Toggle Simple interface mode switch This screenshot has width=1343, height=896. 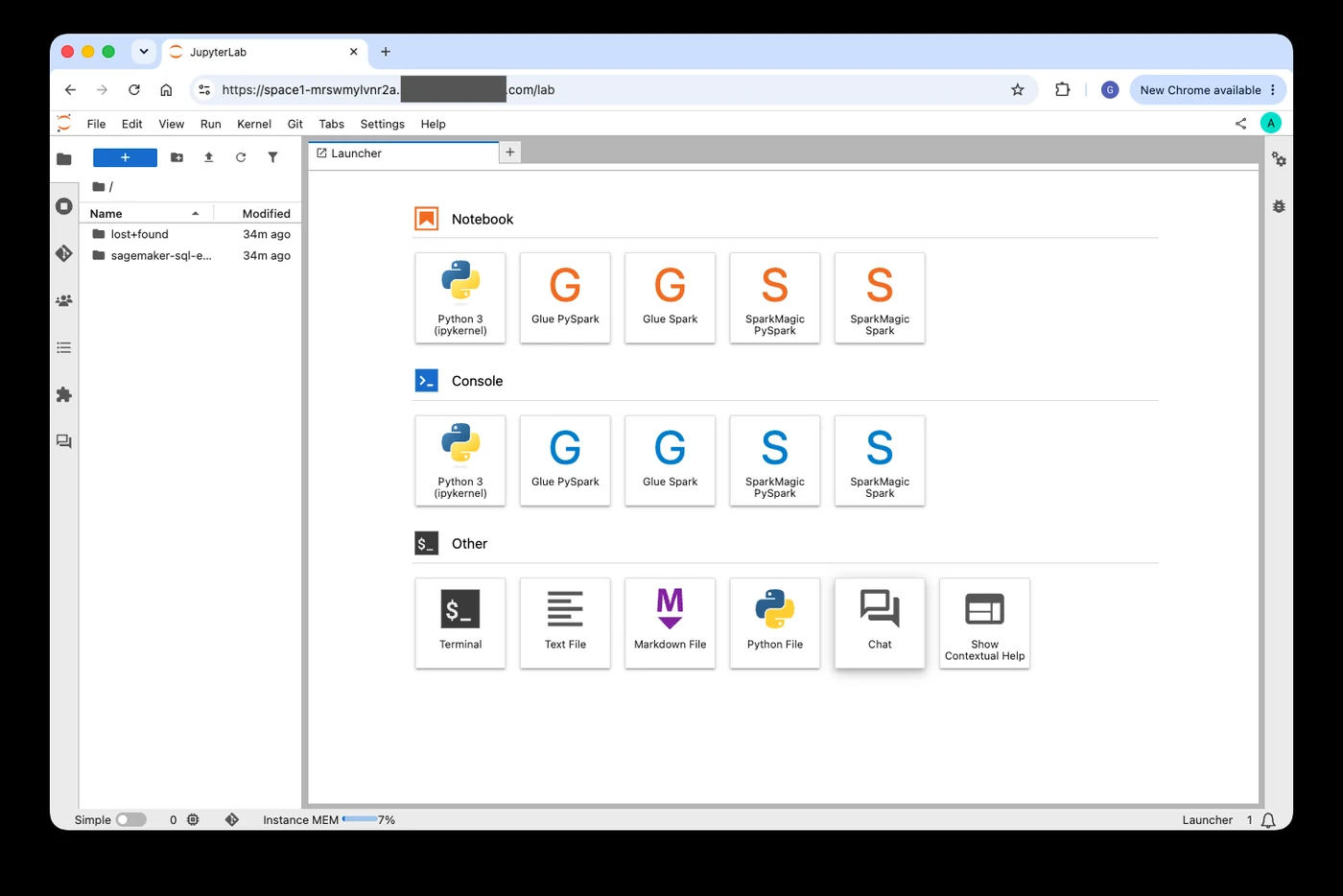131,820
